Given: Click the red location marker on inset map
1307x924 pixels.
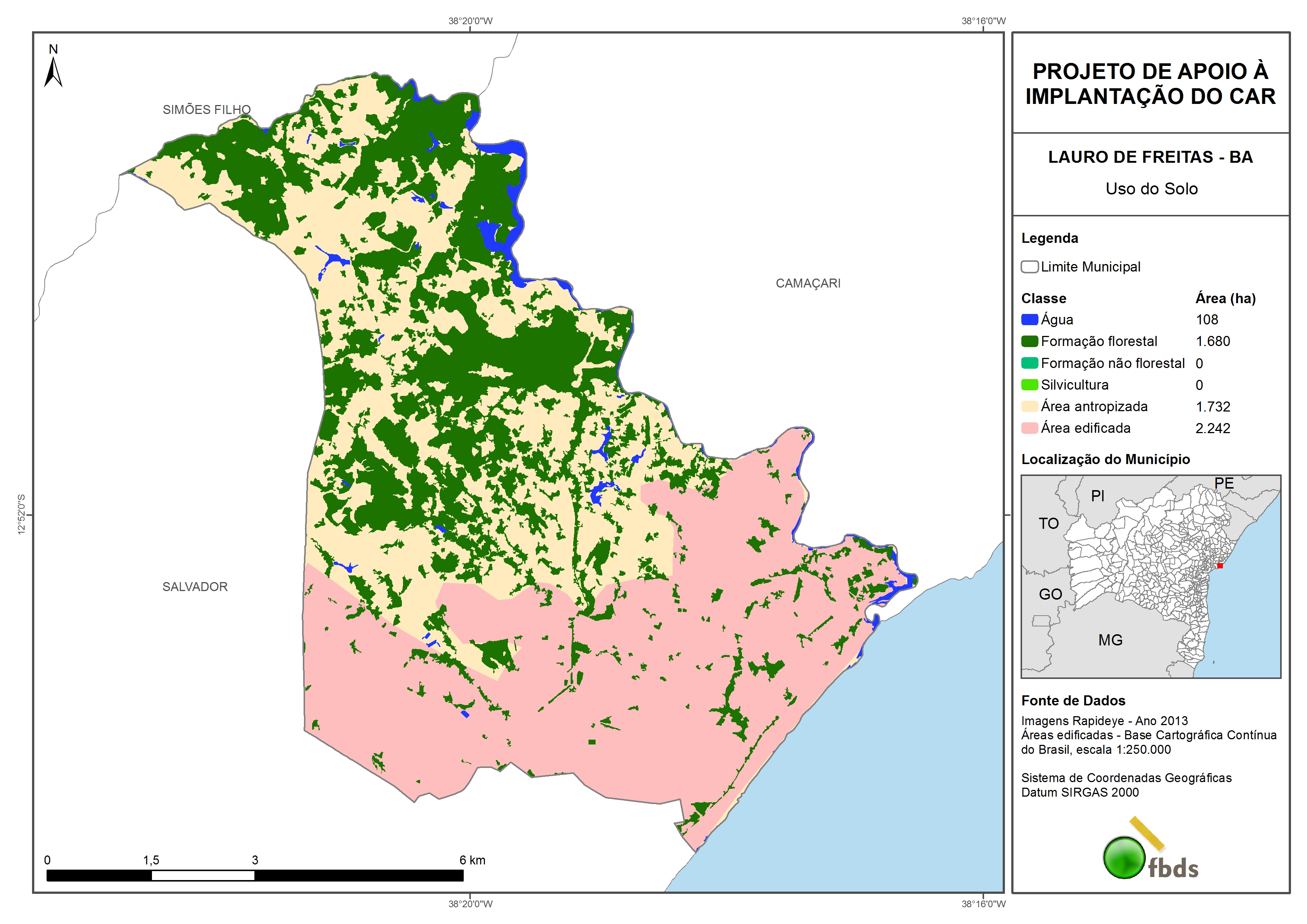Looking at the screenshot, I should pyautogui.click(x=1220, y=565).
